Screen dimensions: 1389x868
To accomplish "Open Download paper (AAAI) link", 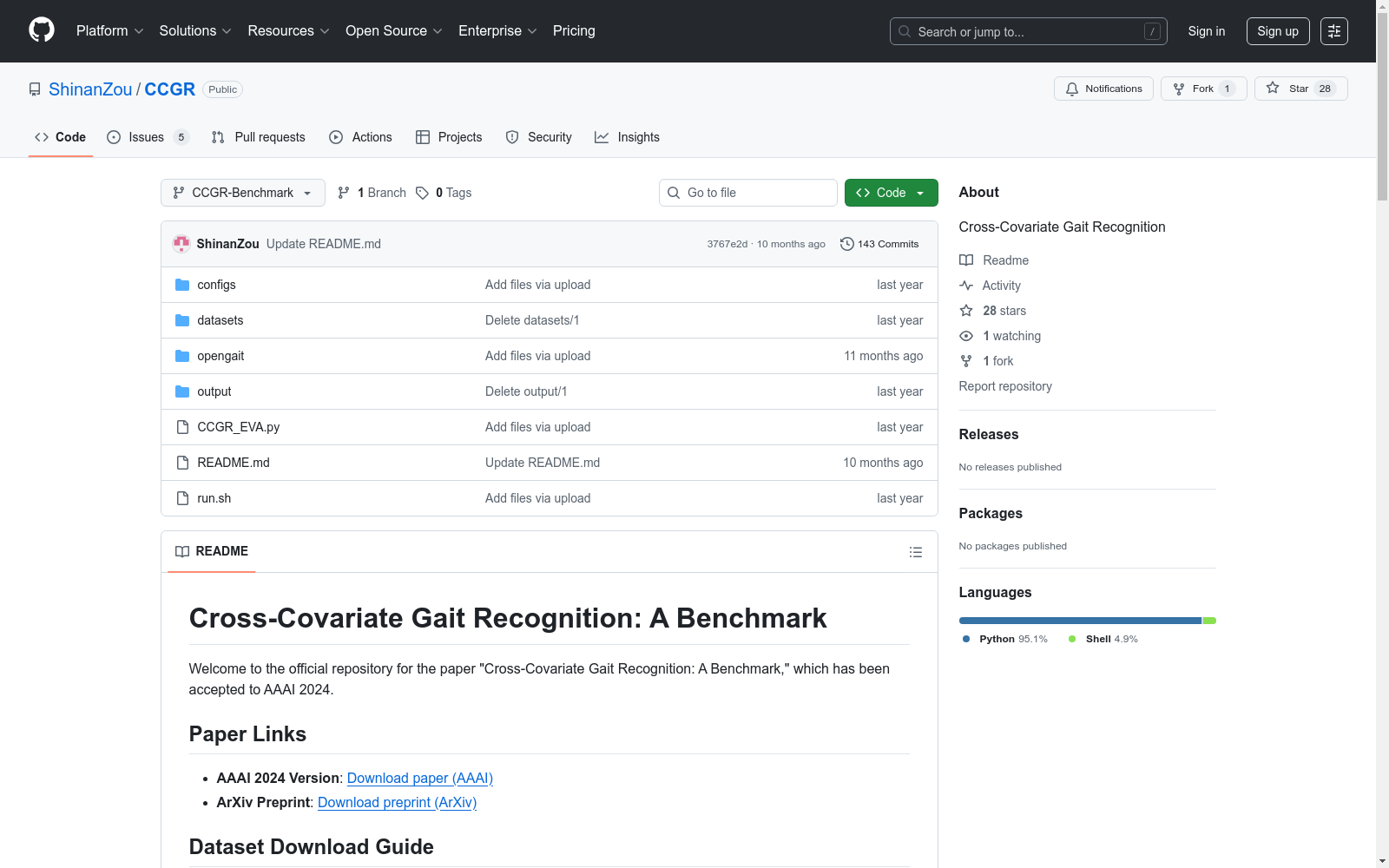I will [x=420, y=778].
